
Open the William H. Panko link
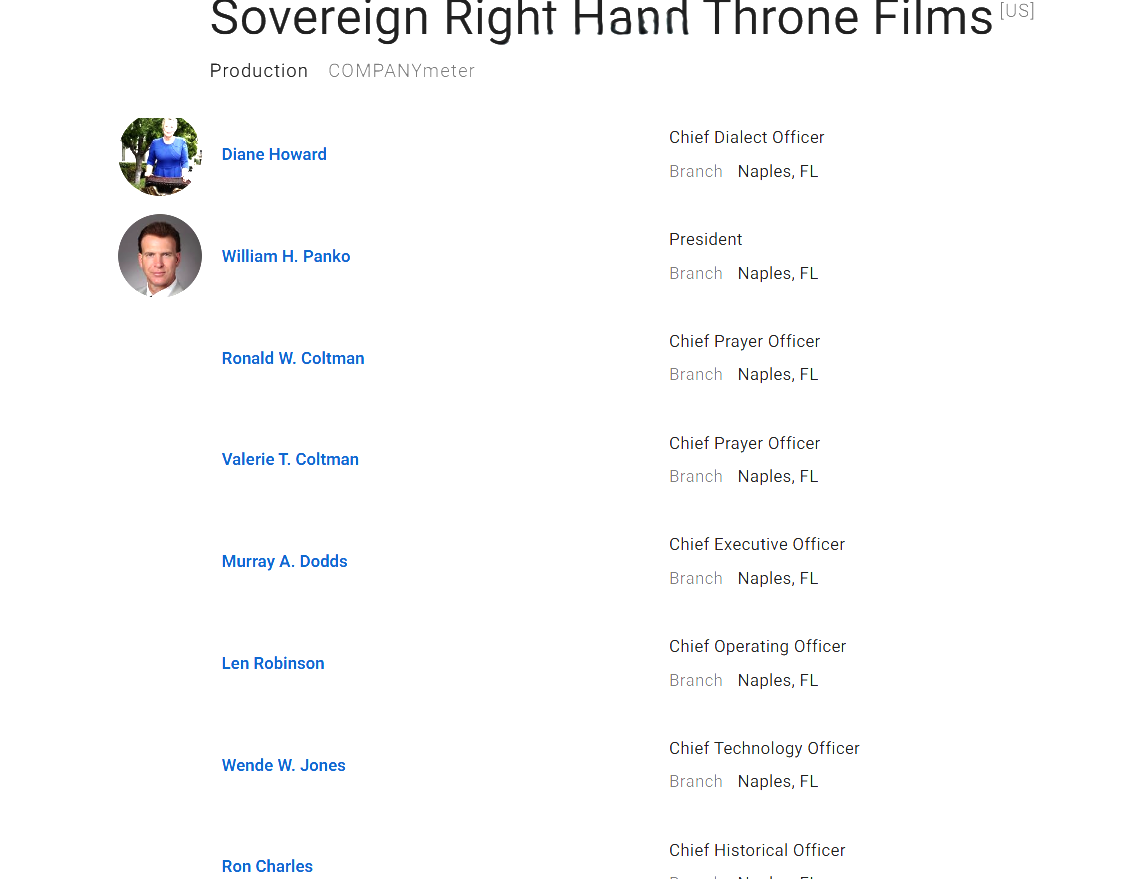click(286, 256)
